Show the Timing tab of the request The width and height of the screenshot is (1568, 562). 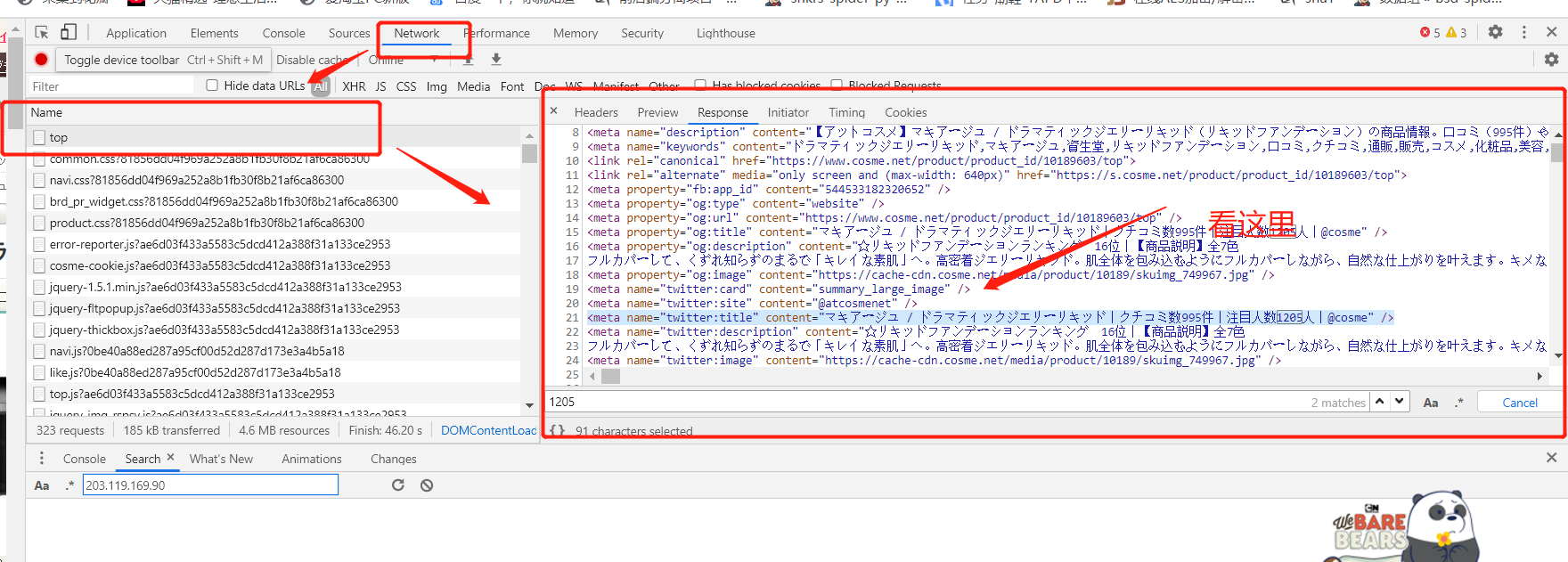pos(847,112)
